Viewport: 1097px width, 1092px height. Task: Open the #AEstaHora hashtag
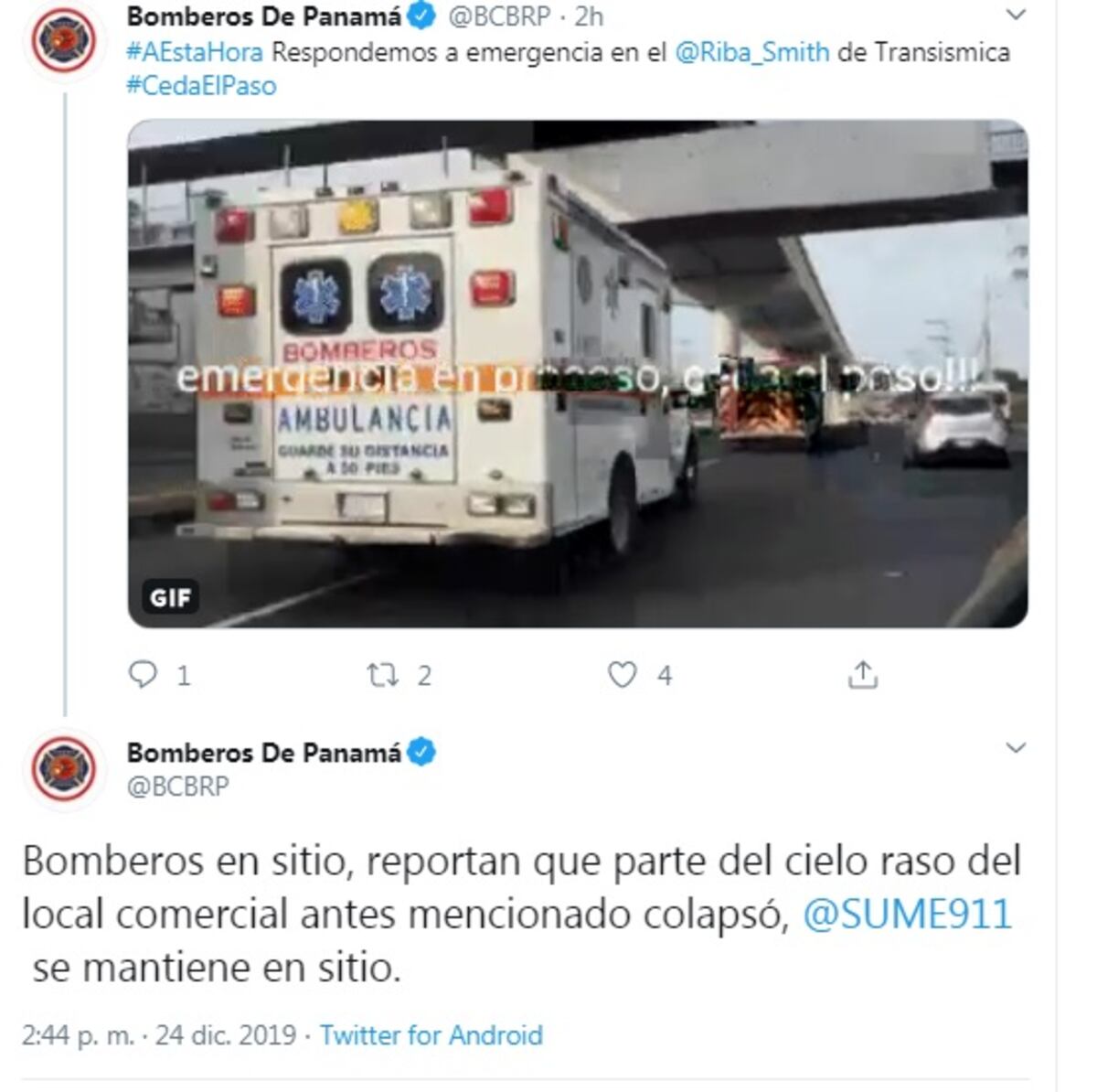[195, 52]
